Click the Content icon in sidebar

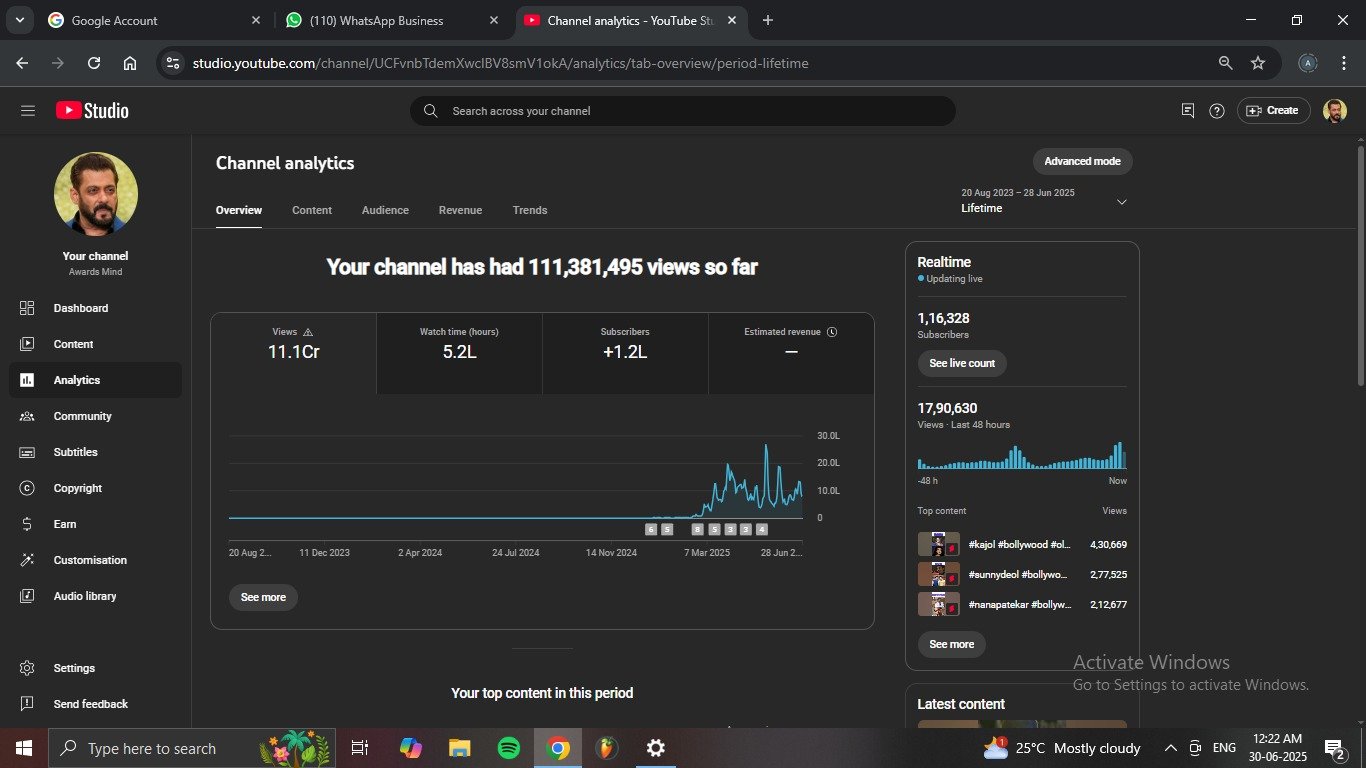pos(27,344)
